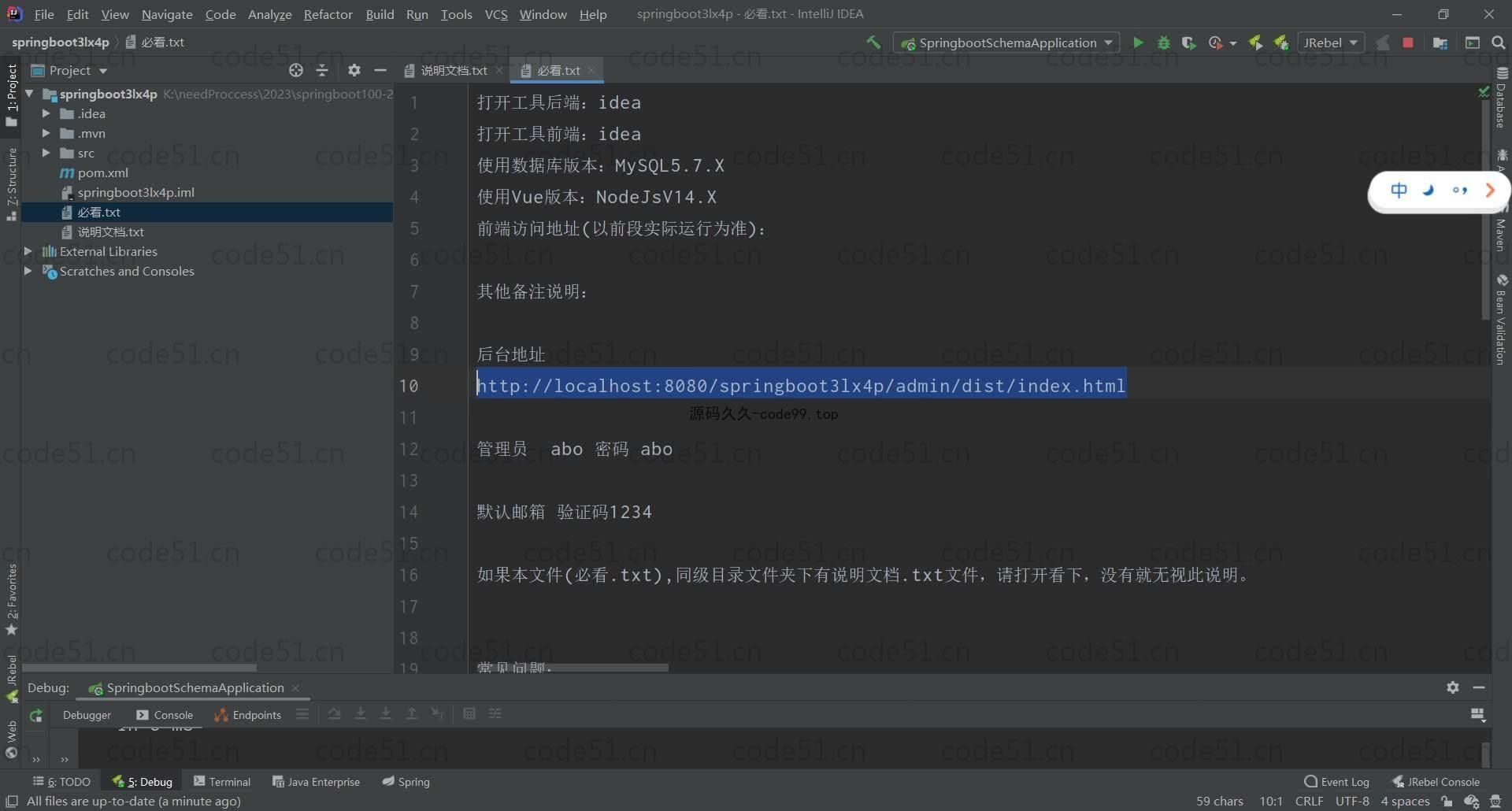Open the Database side panel
This screenshot has height=811, width=1512.
point(1502,98)
